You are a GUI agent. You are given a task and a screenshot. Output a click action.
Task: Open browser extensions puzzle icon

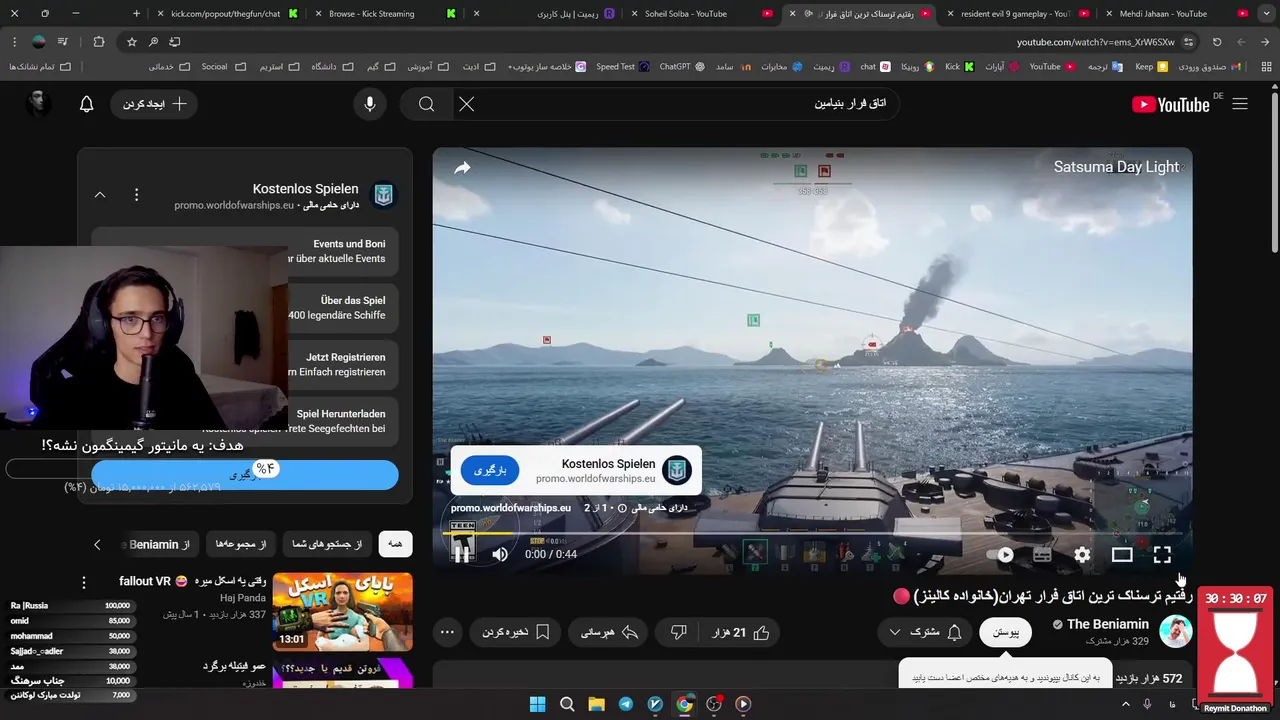coord(98,42)
